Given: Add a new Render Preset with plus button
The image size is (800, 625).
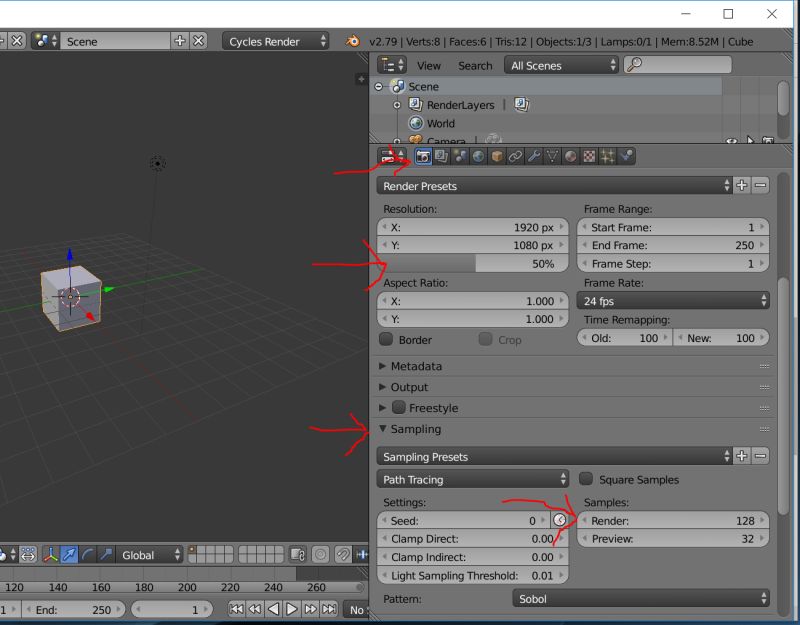Looking at the screenshot, I should pos(742,184).
